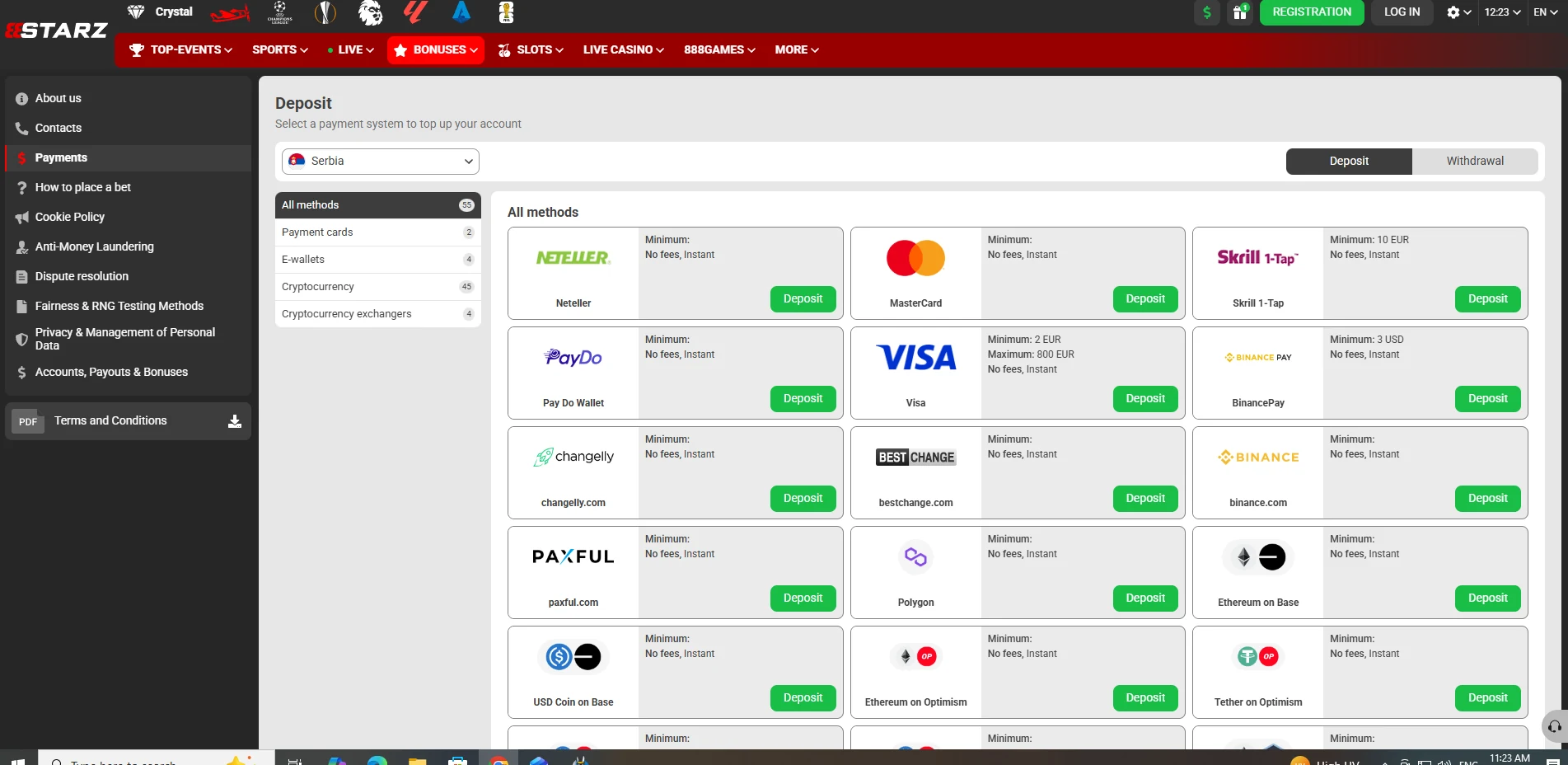Open the blue Serie A logo icon

[x=461, y=12]
